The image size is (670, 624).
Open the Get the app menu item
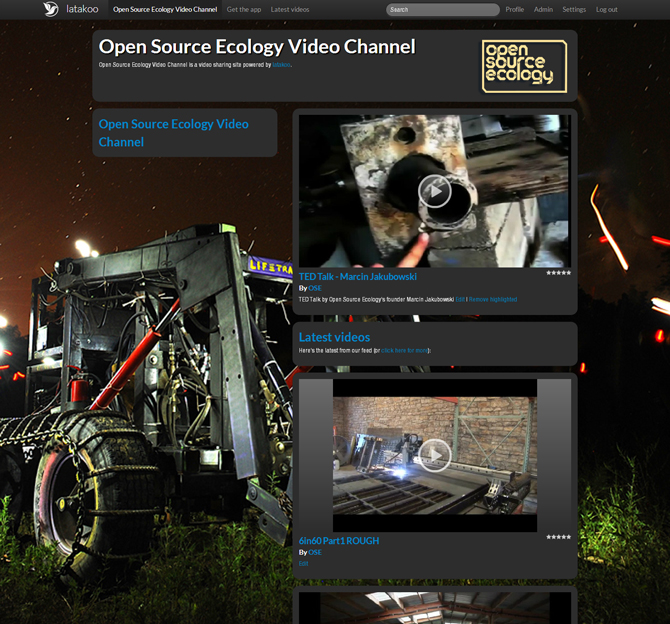[x=244, y=9]
